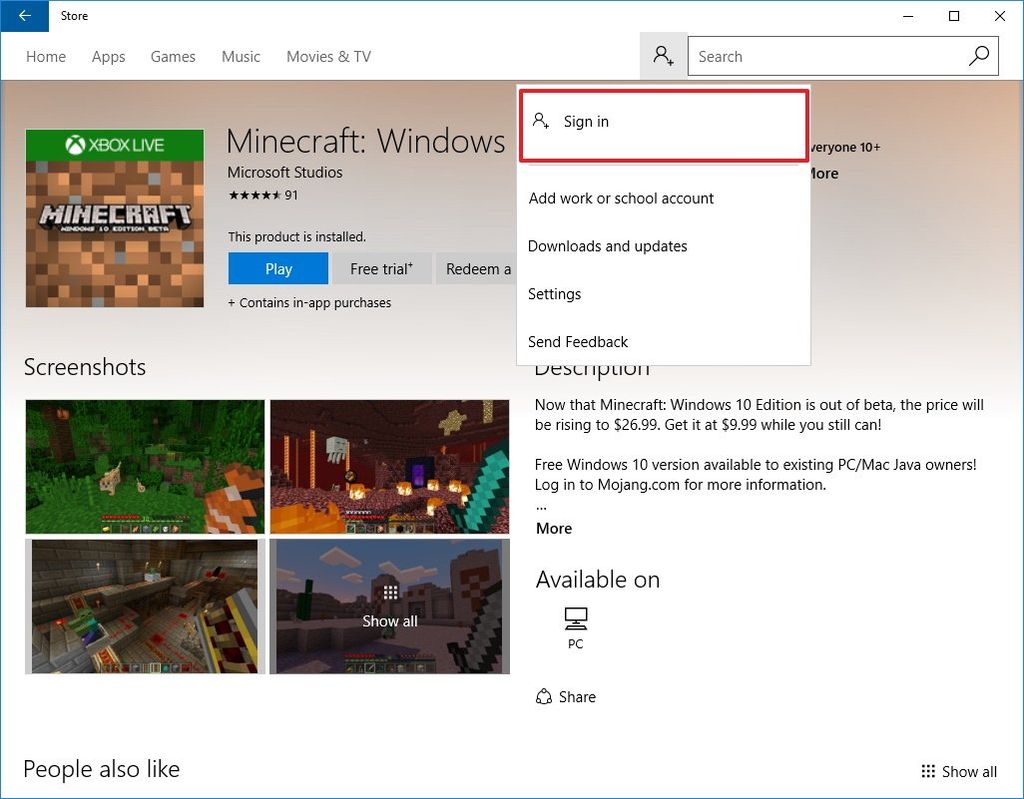Screen dimensions: 1024x799
Task: Click the search magnifier icon
Action: (978, 56)
